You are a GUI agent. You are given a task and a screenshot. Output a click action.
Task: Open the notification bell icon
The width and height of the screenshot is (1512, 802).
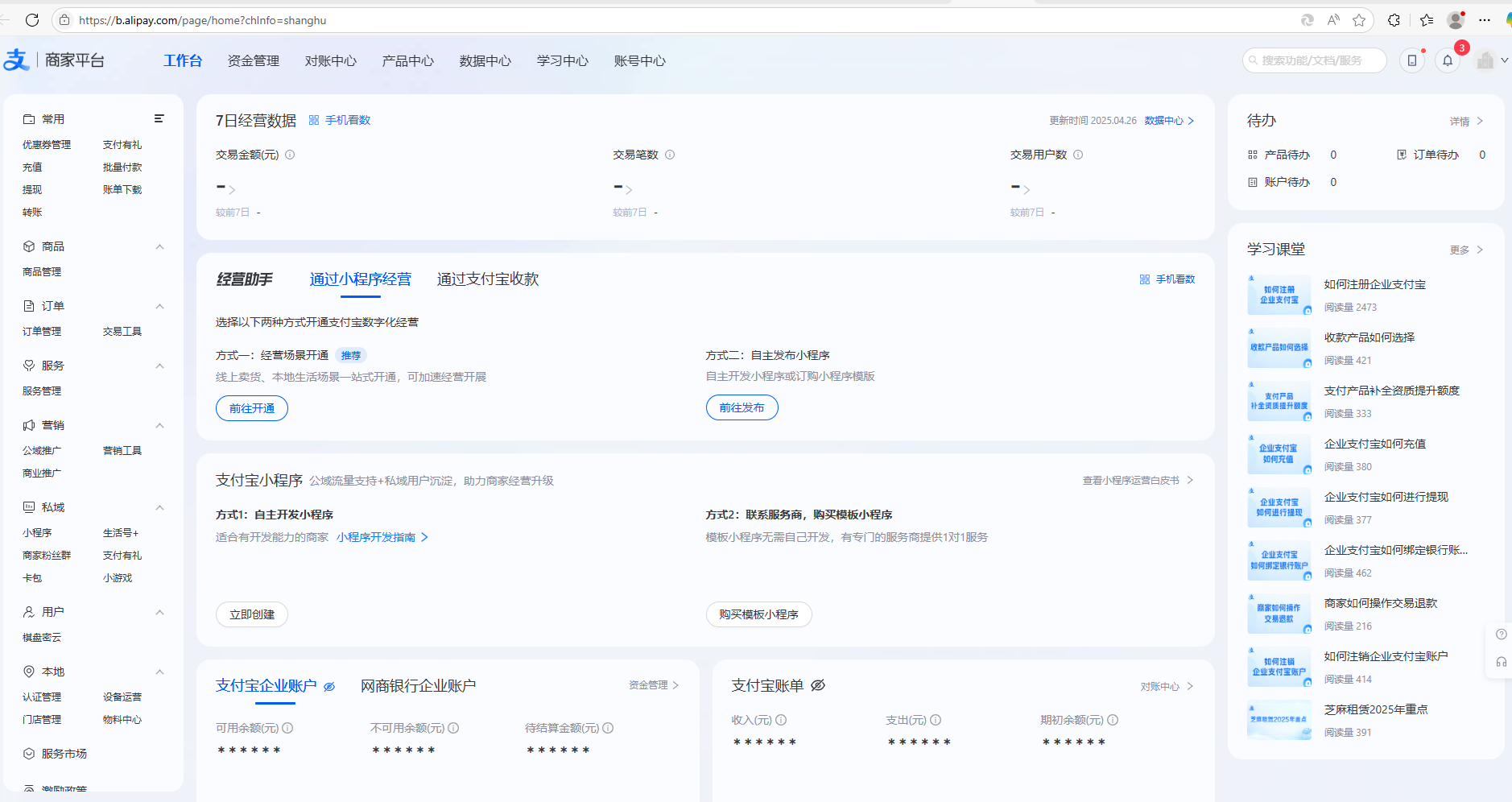pos(1448,60)
